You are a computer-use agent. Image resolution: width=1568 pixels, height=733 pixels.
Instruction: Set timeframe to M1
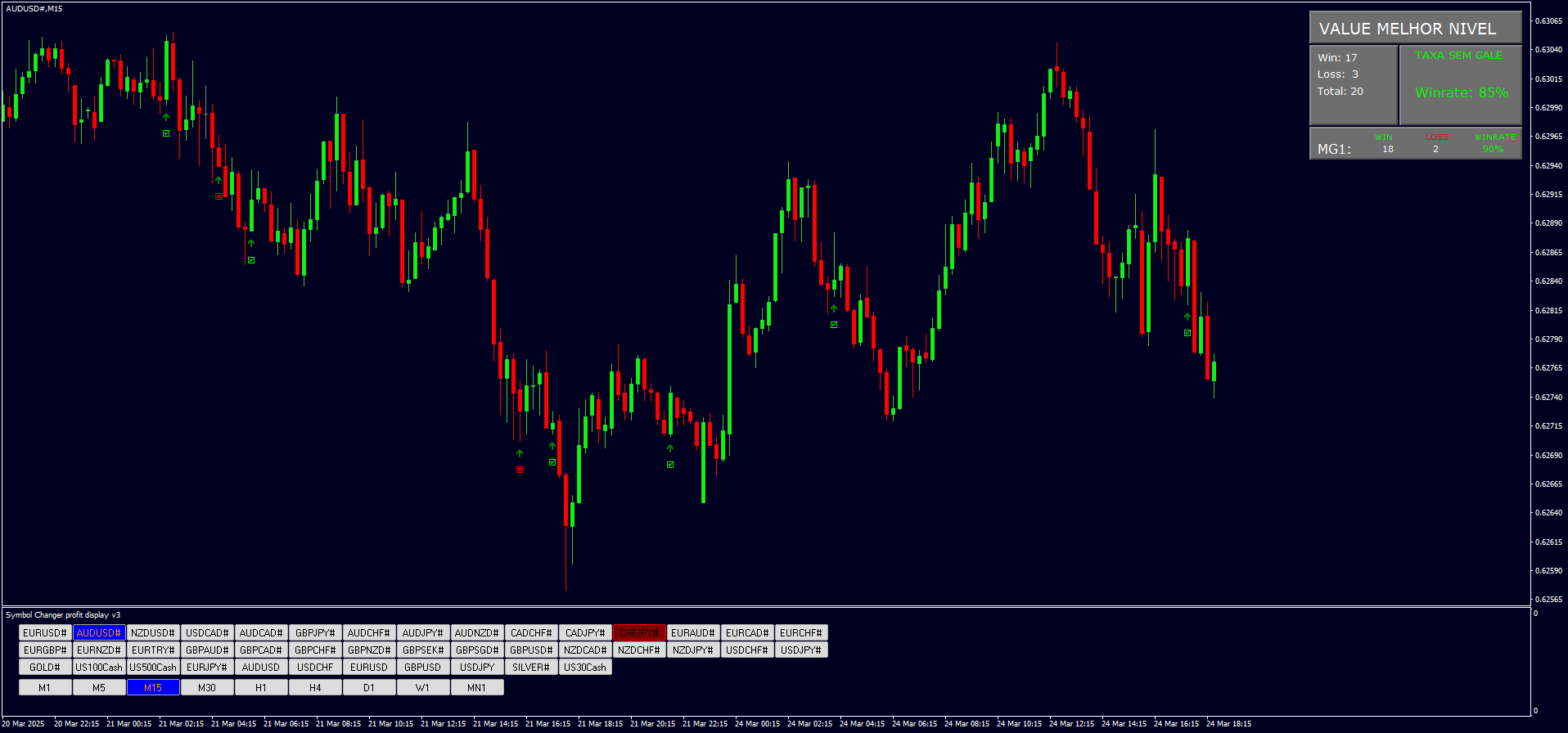[x=44, y=688]
